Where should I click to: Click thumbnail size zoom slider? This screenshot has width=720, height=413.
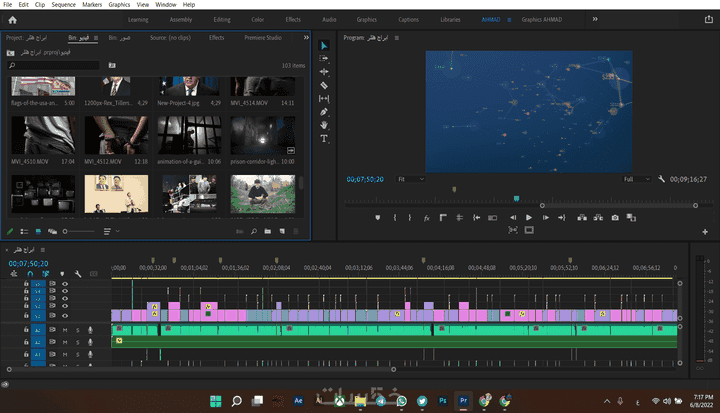click(66, 231)
